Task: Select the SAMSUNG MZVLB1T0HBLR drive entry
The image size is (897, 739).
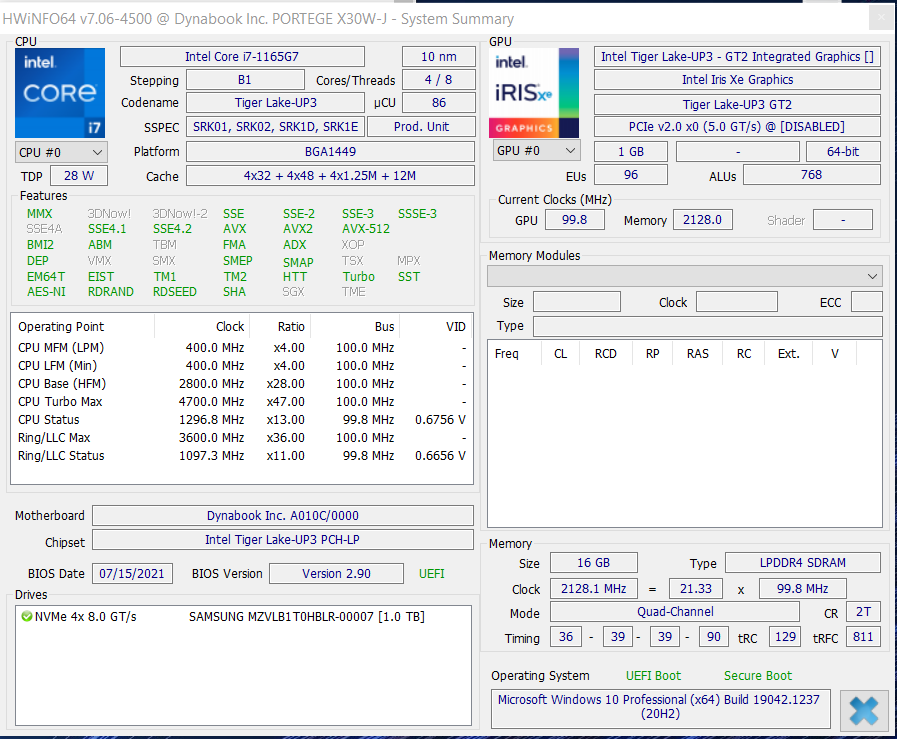Action: click(306, 617)
